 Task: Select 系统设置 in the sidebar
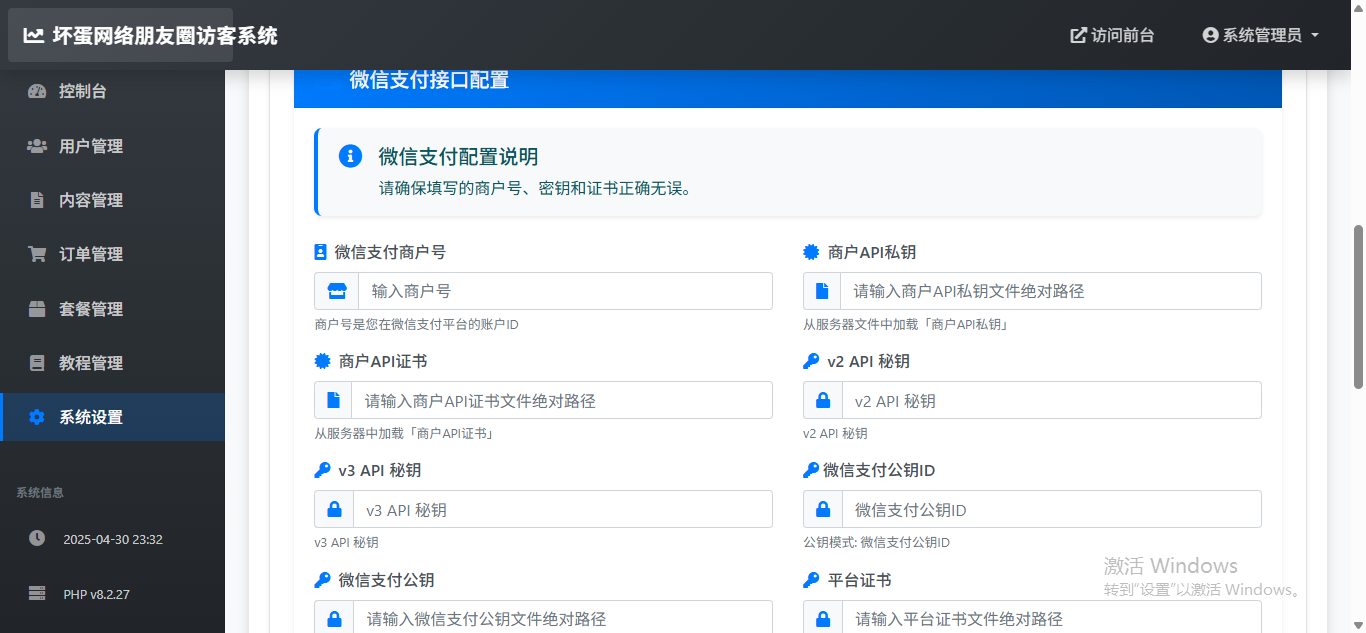112,417
